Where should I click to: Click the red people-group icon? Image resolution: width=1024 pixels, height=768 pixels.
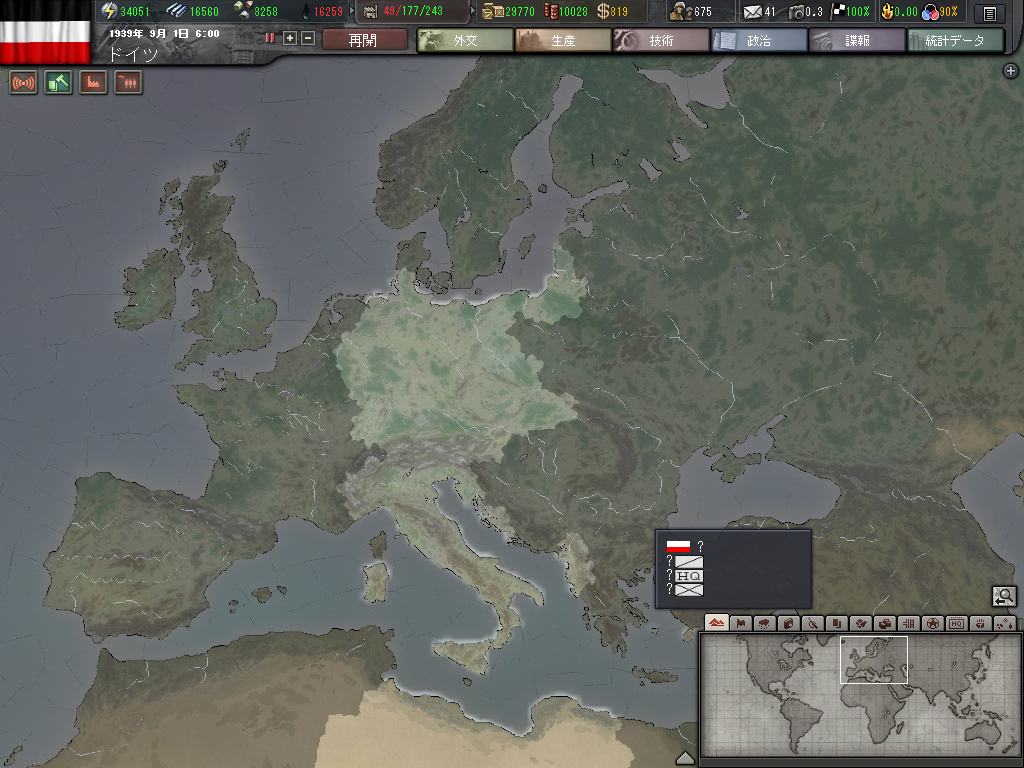tap(128, 83)
